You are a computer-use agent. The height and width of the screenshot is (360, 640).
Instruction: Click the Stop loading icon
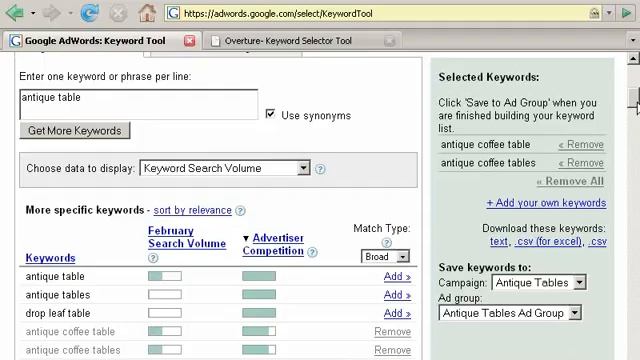click(118, 13)
